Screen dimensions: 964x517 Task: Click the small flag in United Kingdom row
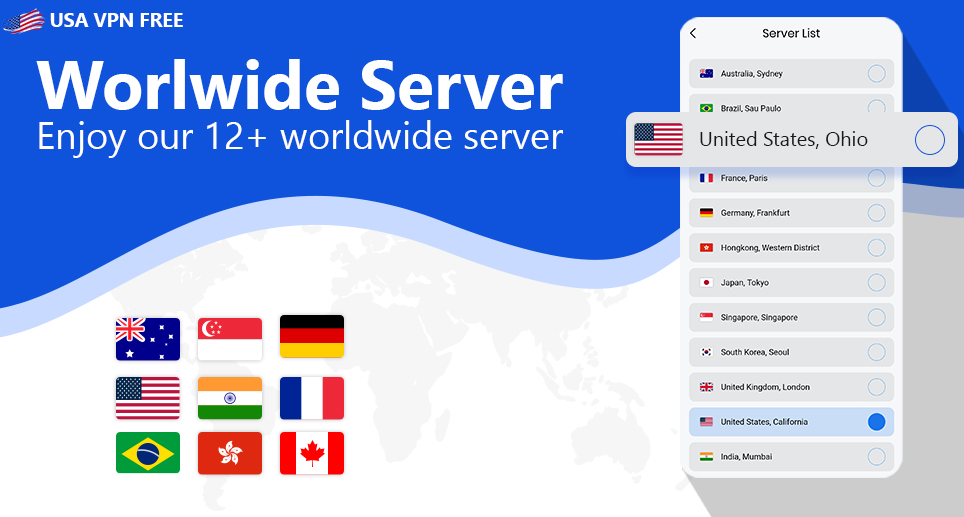tap(706, 387)
